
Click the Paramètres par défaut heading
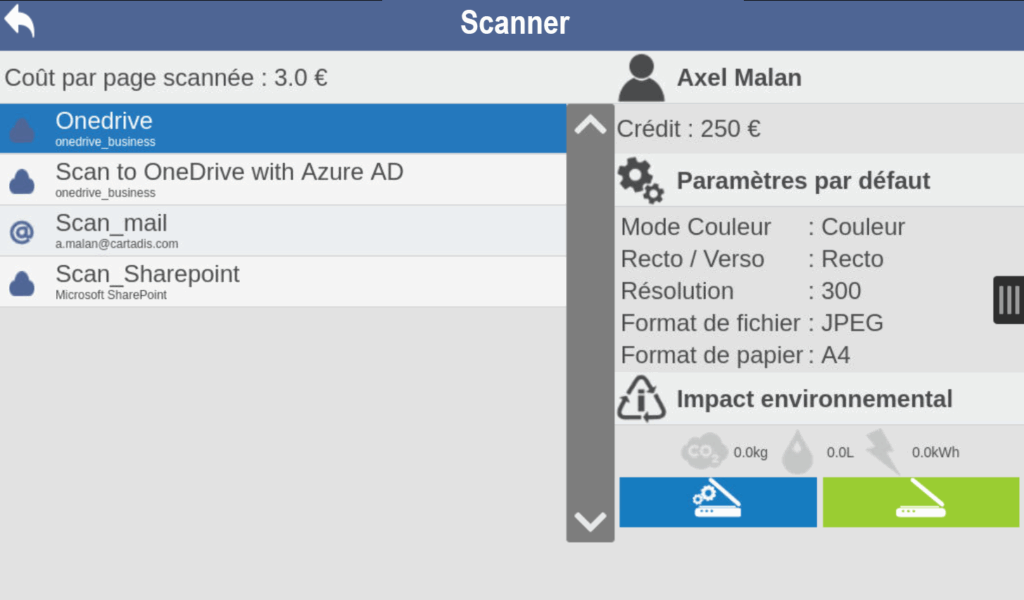pyautogui.click(x=803, y=181)
